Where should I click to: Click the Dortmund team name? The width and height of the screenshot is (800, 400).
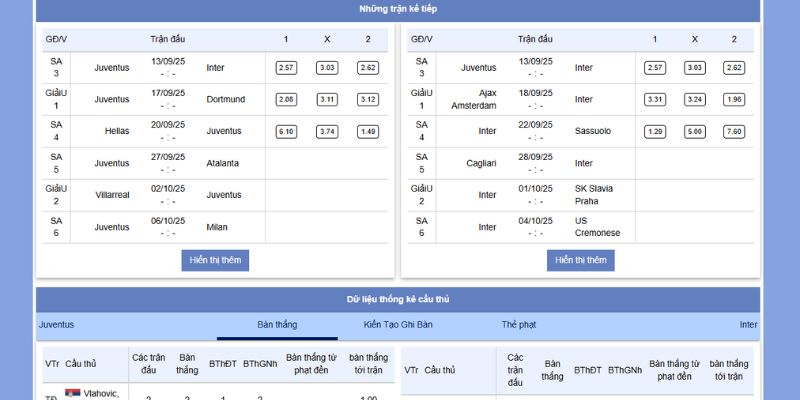(226, 99)
